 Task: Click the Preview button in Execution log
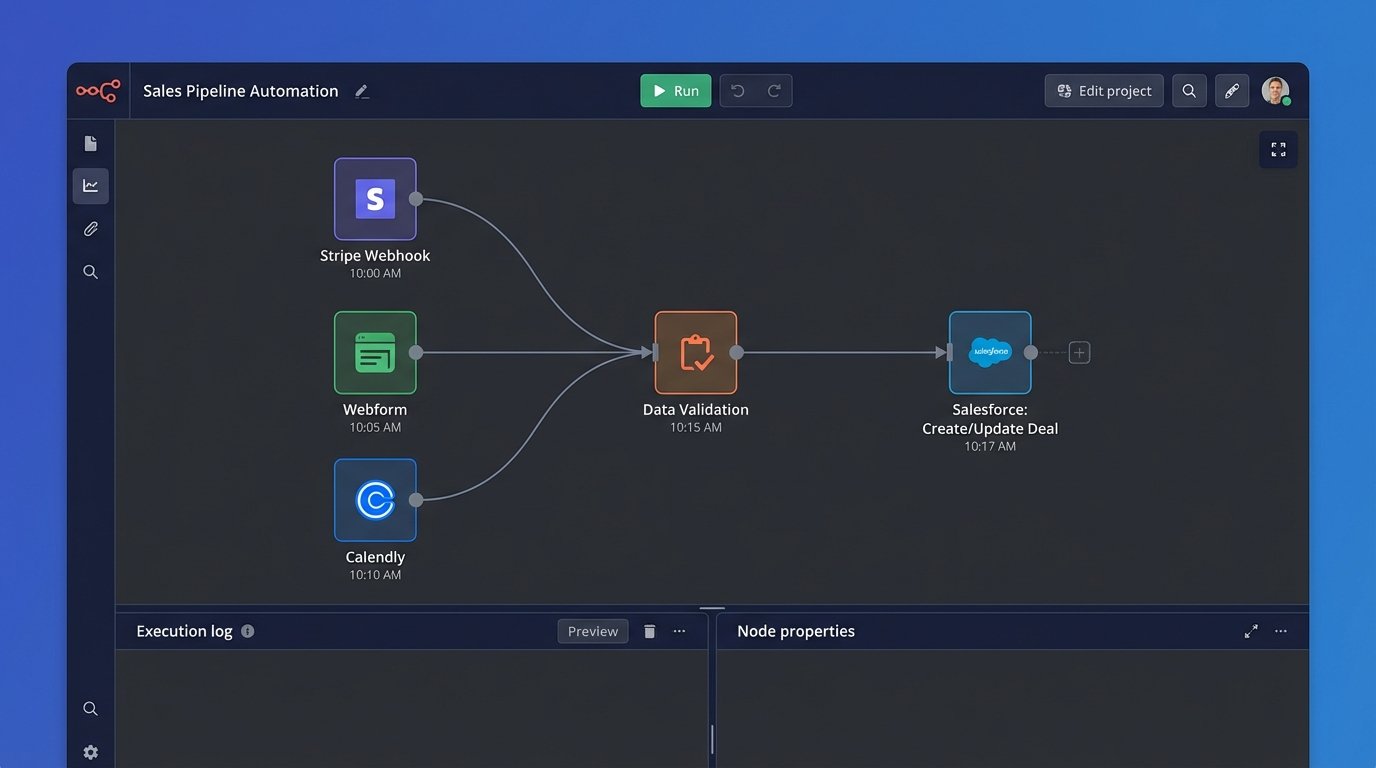click(593, 632)
